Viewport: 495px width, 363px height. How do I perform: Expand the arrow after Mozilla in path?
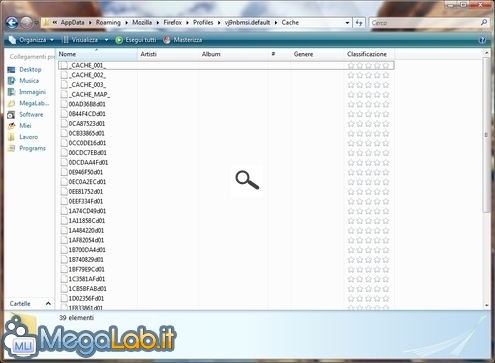point(158,23)
